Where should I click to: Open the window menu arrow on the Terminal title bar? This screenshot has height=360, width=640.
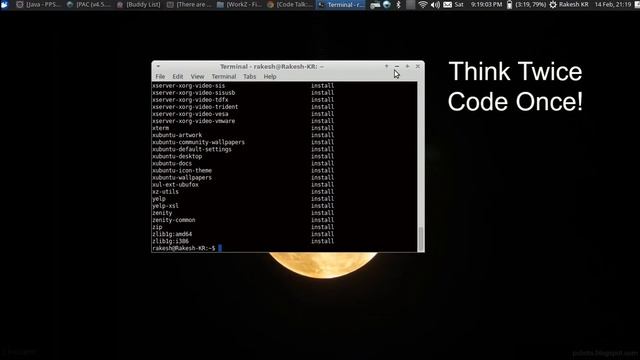158,66
